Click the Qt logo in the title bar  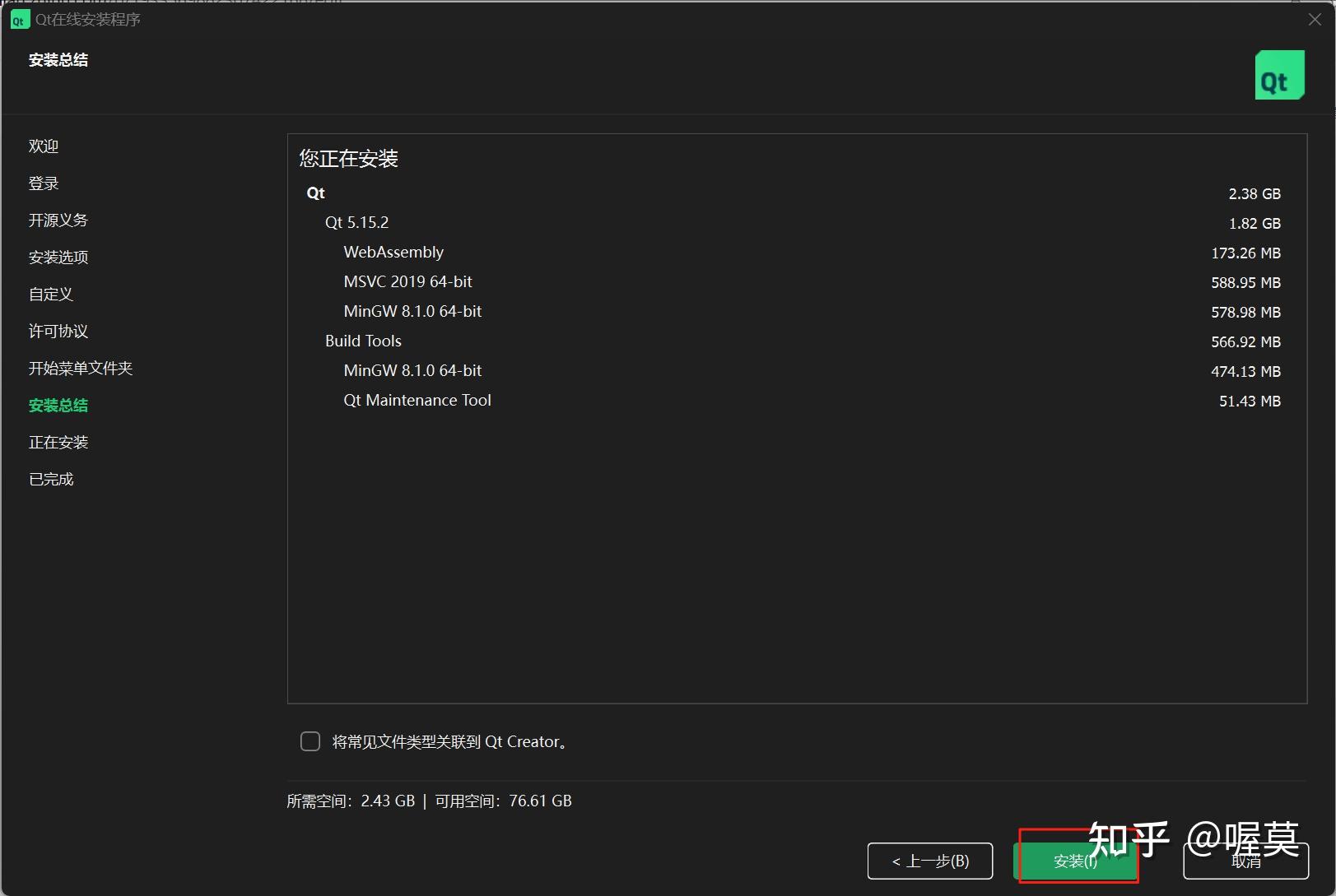click(18, 19)
